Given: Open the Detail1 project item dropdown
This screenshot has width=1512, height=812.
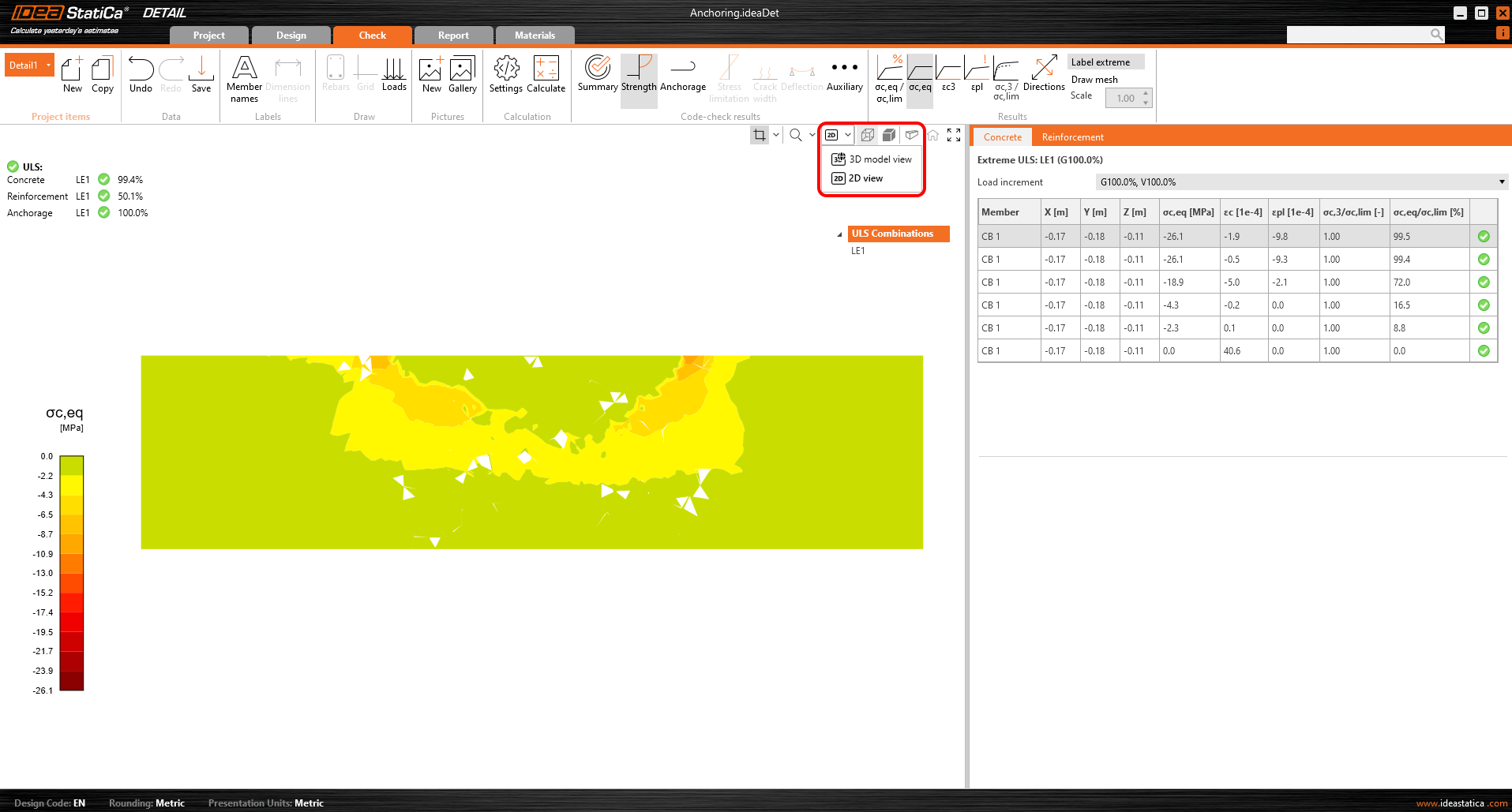Looking at the screenshot, I should point(48,65).
